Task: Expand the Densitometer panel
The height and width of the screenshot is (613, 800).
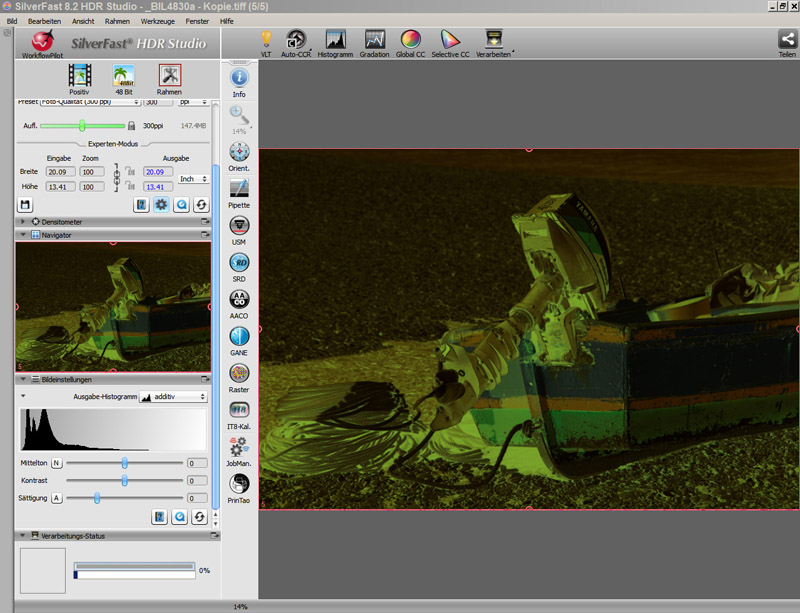Action: pos(23,221)
